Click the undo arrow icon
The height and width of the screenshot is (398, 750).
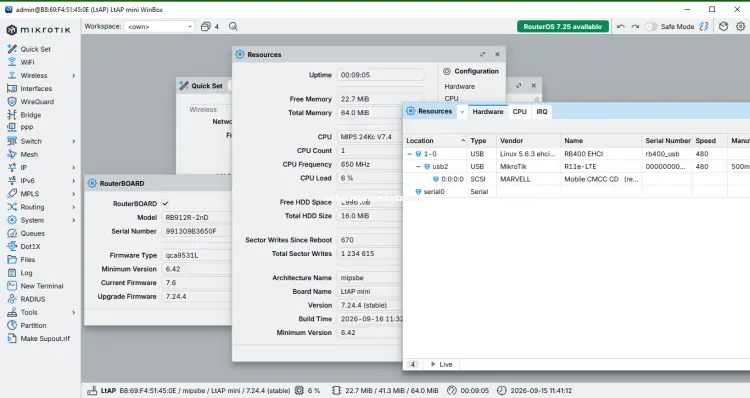[x=621, y=26]
